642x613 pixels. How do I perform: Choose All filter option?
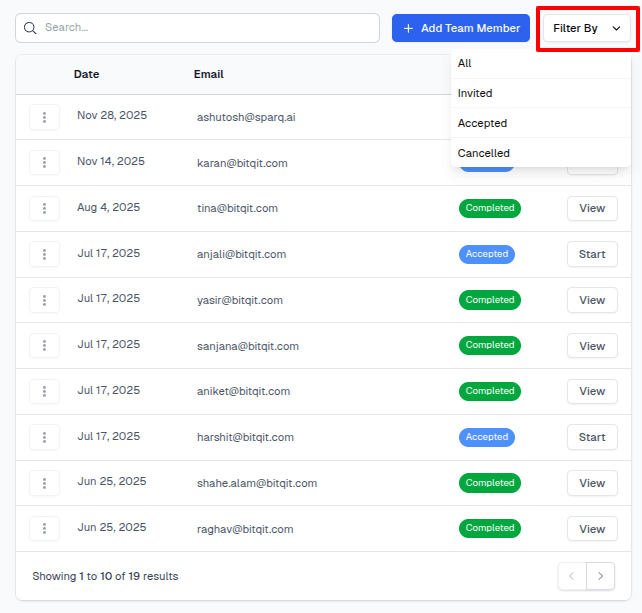point(540,63)
